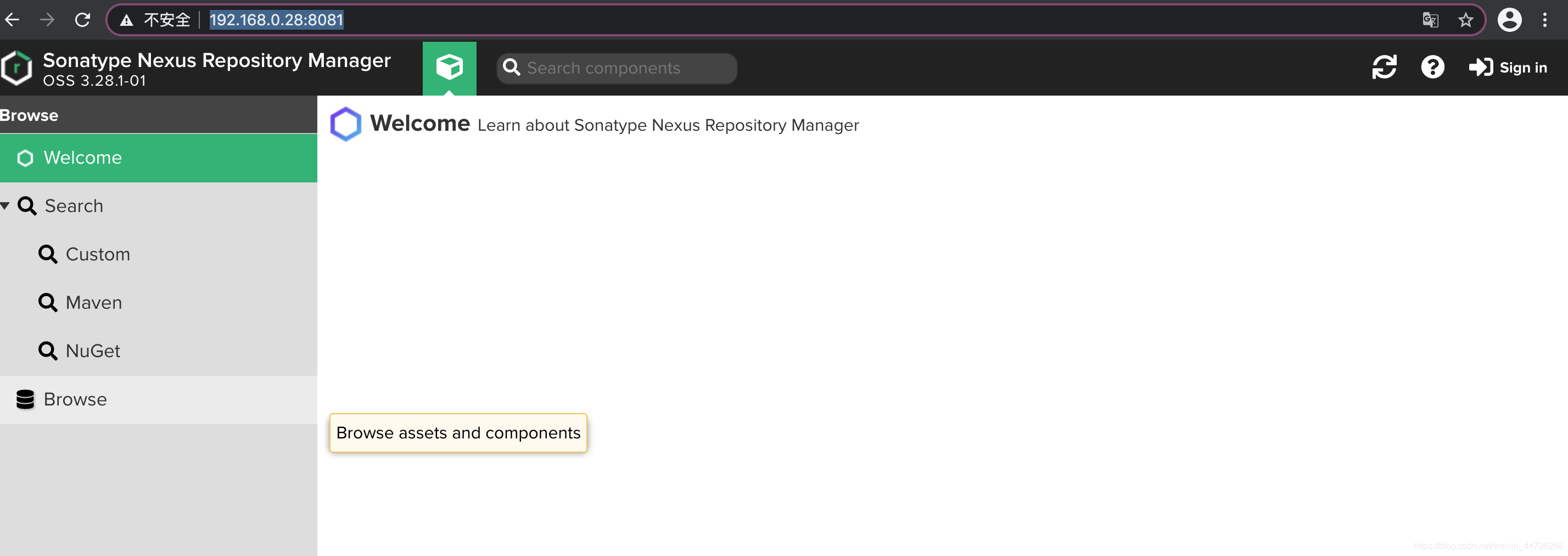Screen dimensions: 1568x556
Task: Open the Chrome profile avatar
Action: (x=1509, y=20)
